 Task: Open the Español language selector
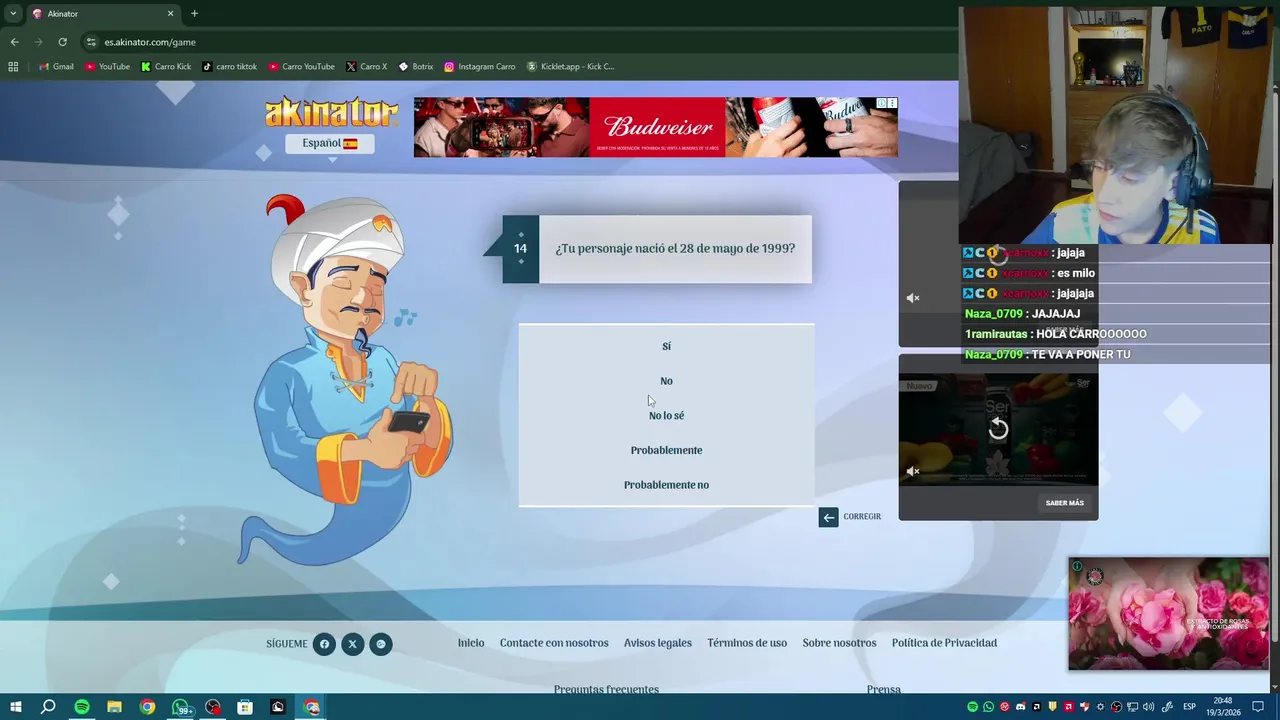[330, 143]
